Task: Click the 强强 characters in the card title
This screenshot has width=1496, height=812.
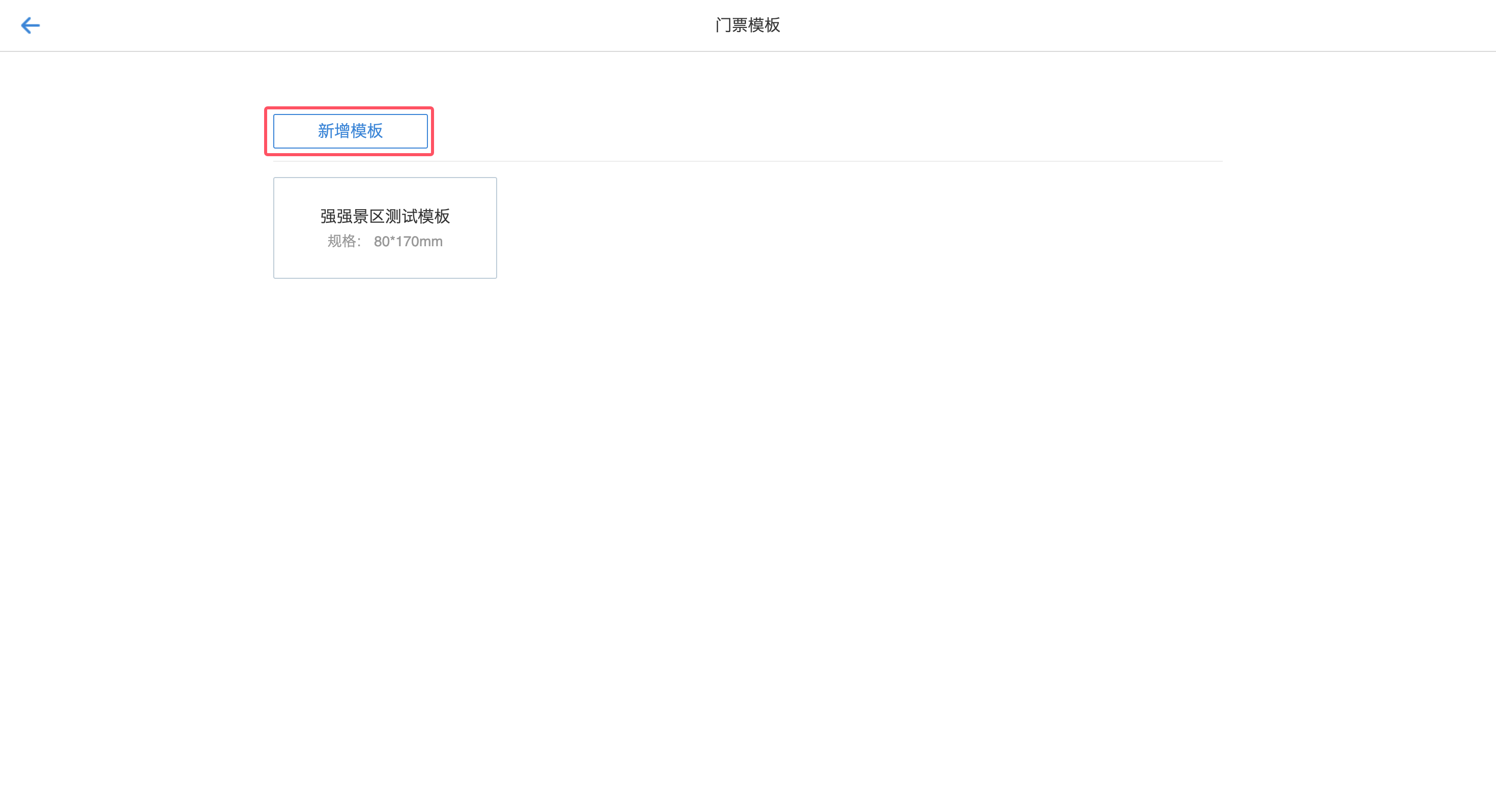Action: 336,216
